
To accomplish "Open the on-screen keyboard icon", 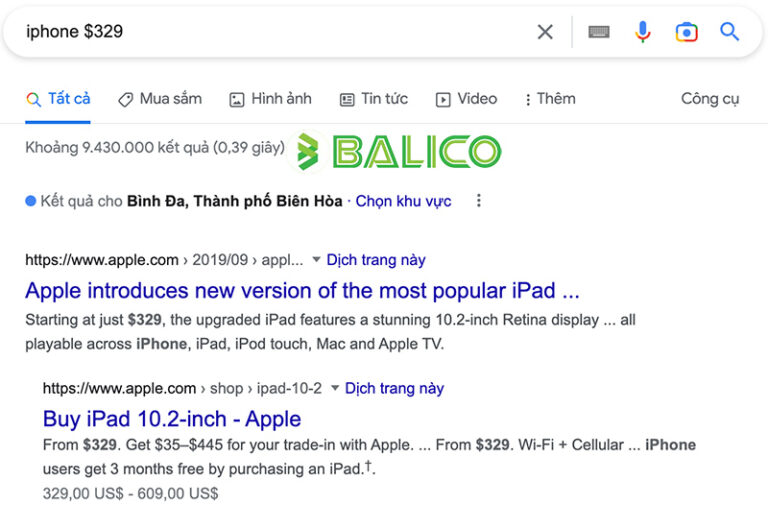I will (599, 32).
